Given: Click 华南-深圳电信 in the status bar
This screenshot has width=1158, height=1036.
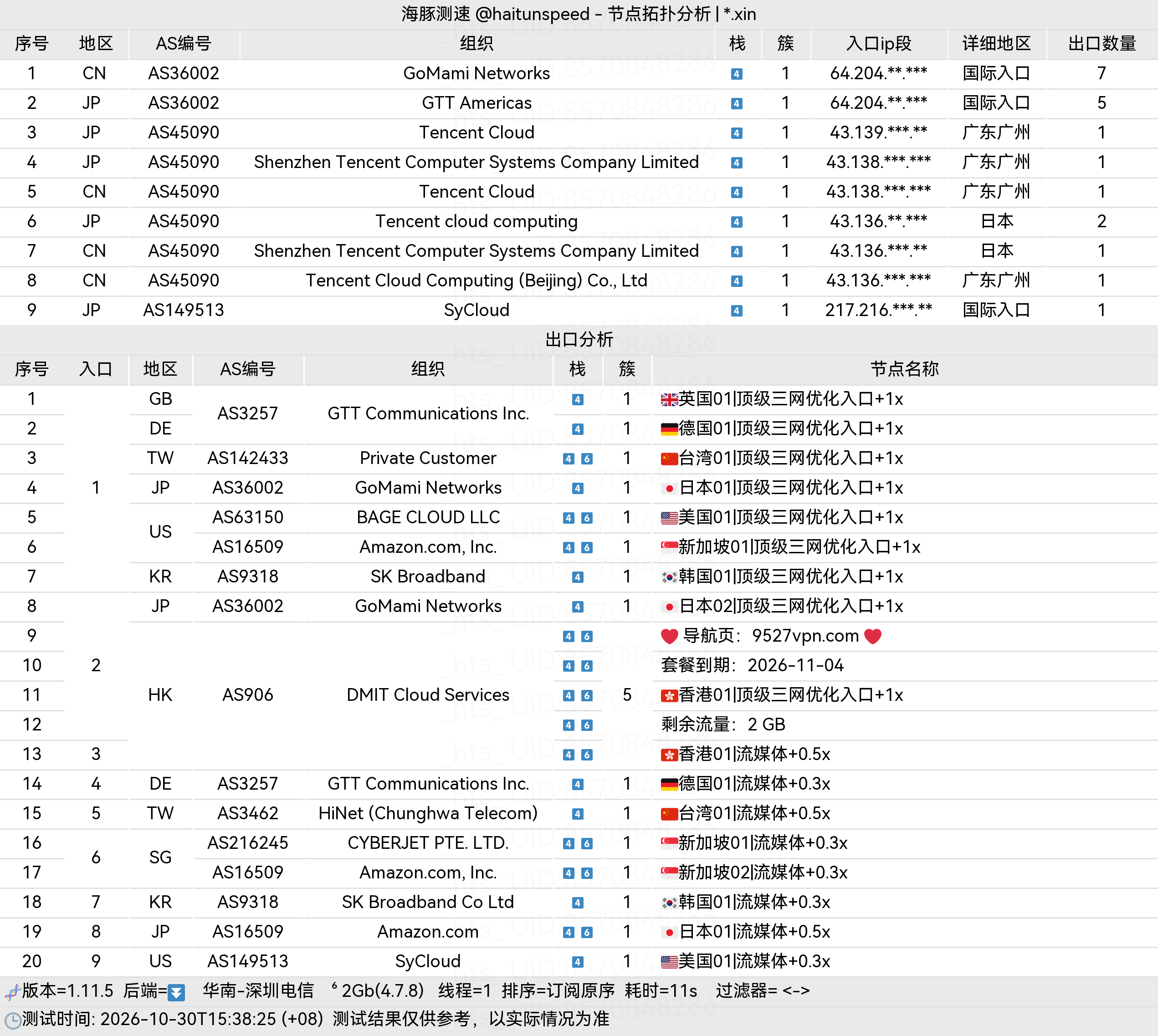Looking at the screenshot, I should (x=258, y=991).
